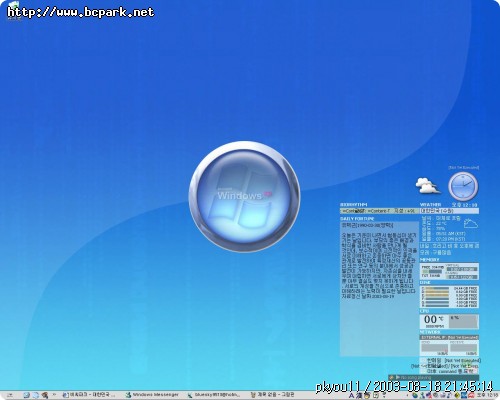The height and width of the screenshot is (400, 500).
Task: Click the yellow round system tray icon
Action: pos(457,396)
